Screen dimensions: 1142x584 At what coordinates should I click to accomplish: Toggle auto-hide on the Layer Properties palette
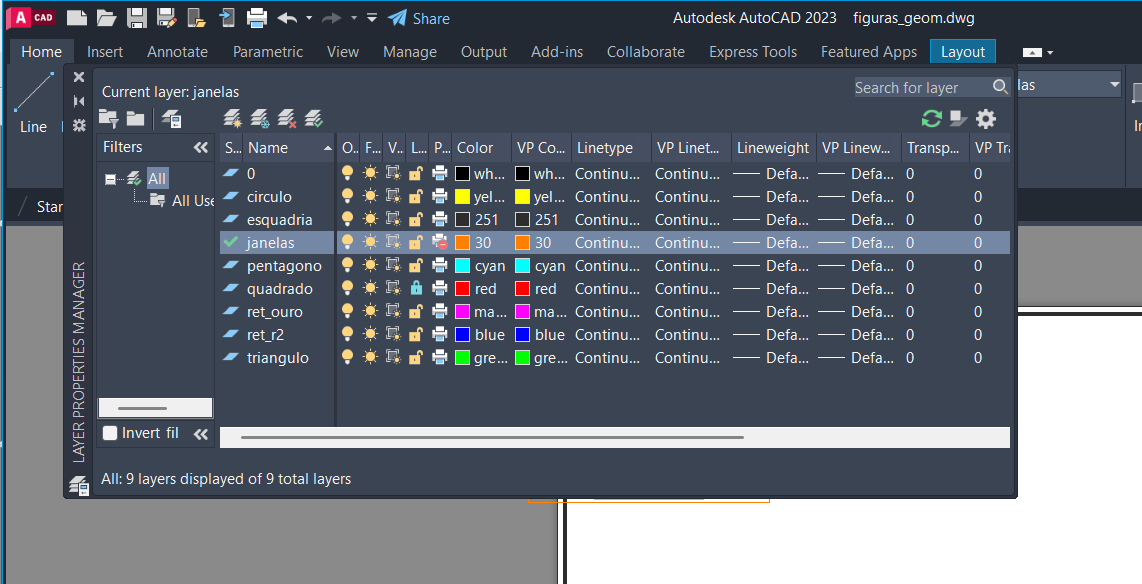click(79, 101)
